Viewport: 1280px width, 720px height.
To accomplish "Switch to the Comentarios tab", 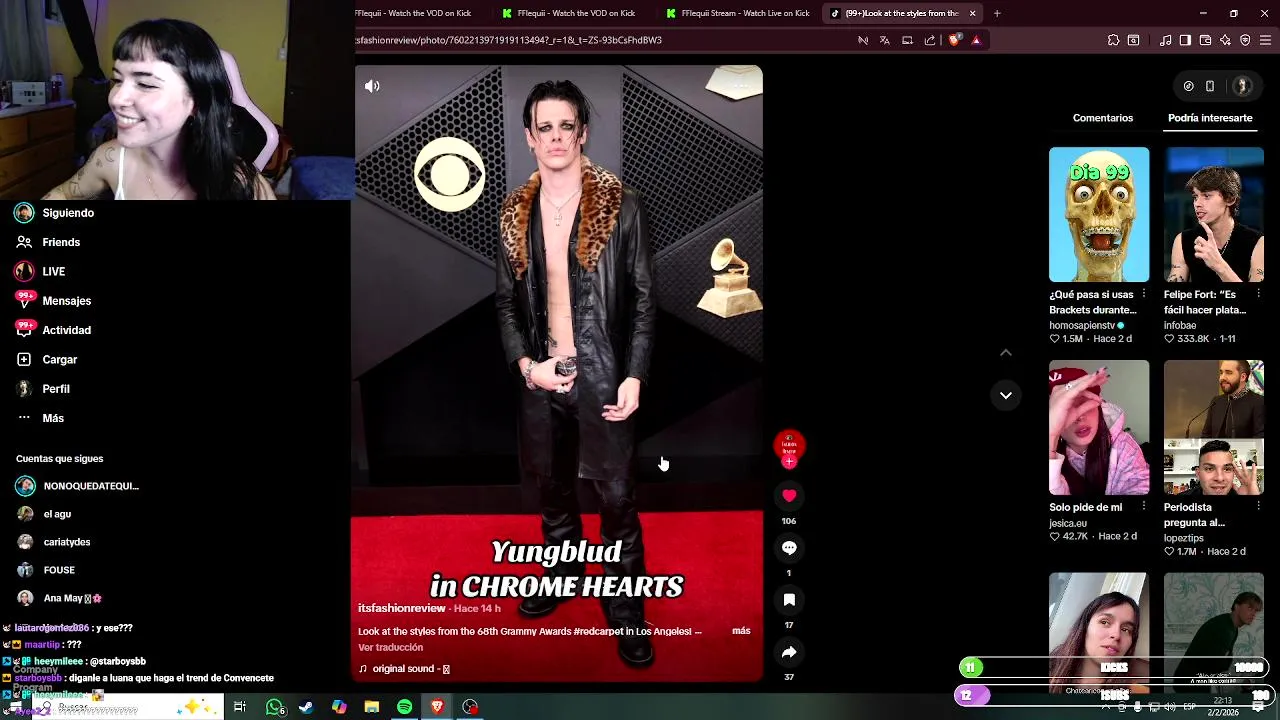I will (x=1103, y=118).
